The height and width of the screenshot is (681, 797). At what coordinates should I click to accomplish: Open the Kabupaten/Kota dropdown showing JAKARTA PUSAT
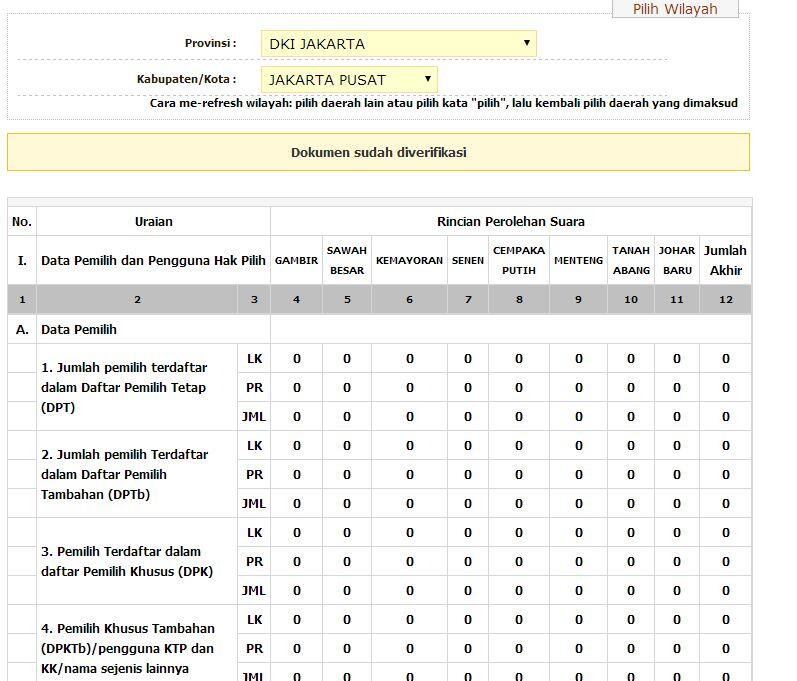point(349,80)
